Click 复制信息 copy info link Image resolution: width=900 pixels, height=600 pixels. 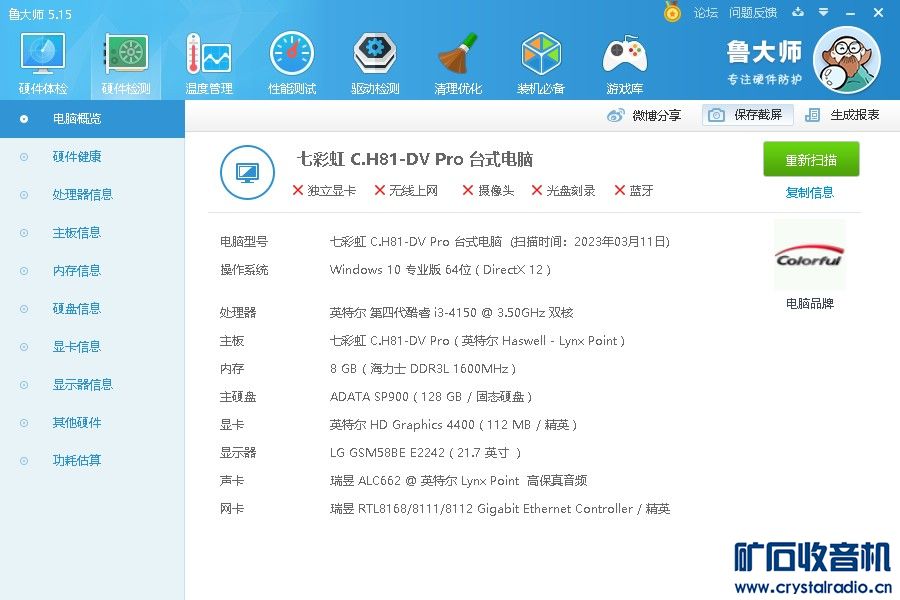click(810, 192)
